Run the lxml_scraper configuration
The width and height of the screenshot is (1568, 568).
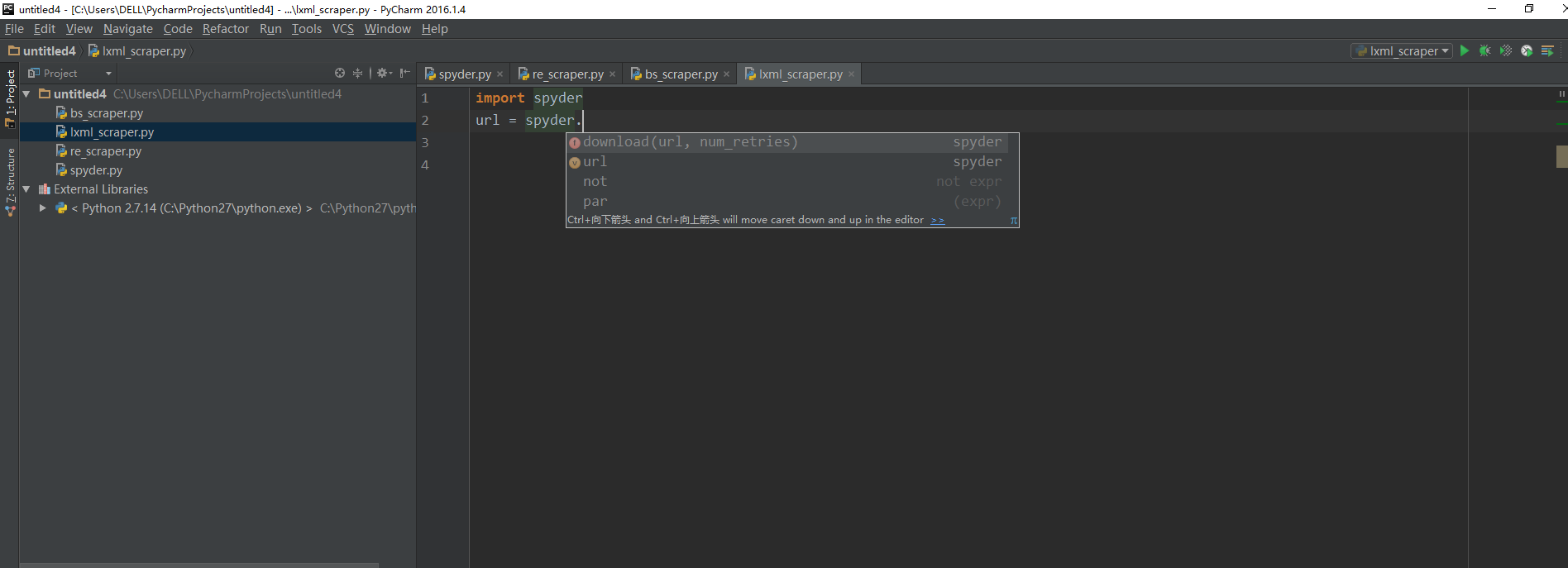[x=1465, y=50]
